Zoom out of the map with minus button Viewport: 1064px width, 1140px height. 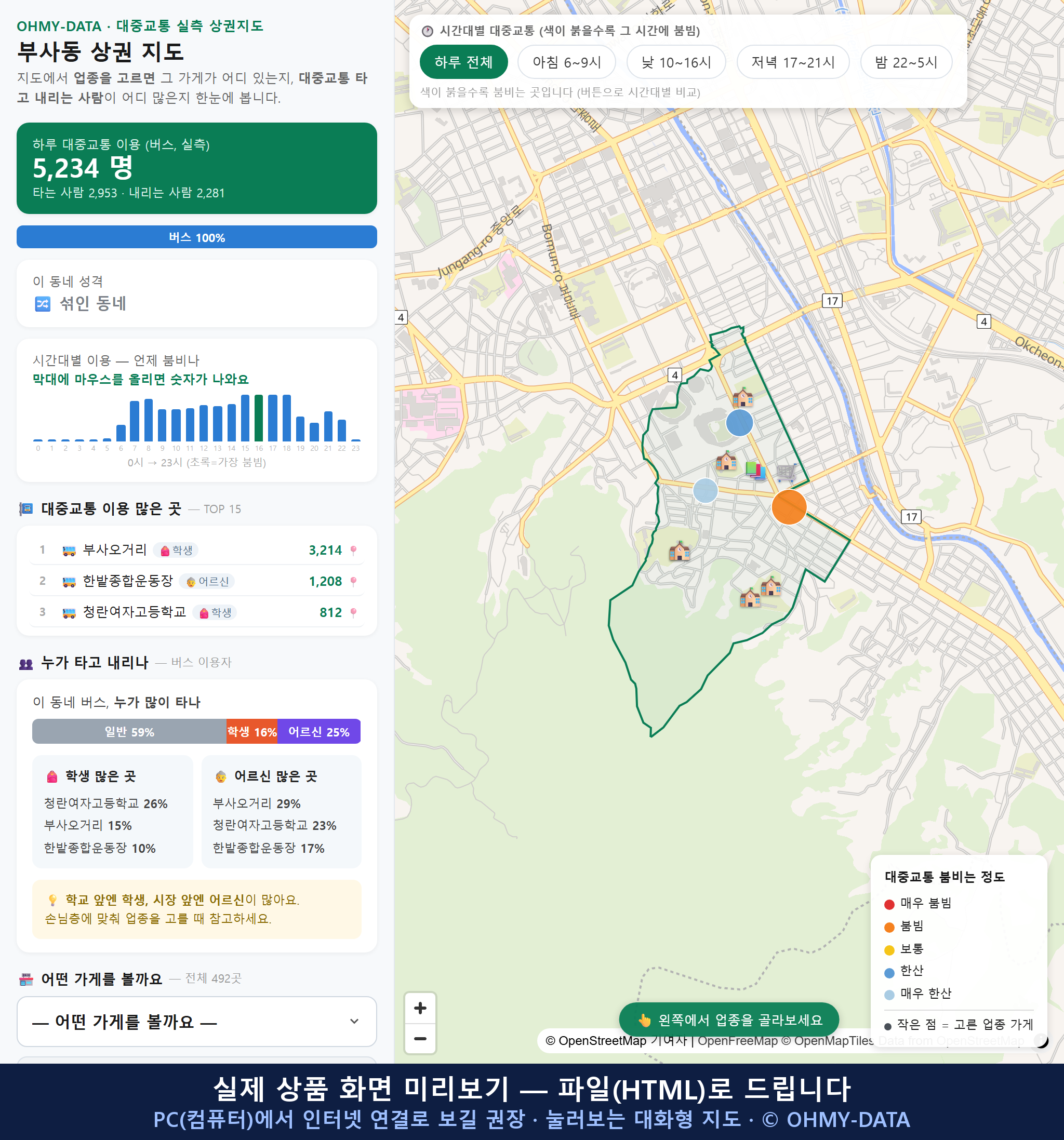(420, 1039)
